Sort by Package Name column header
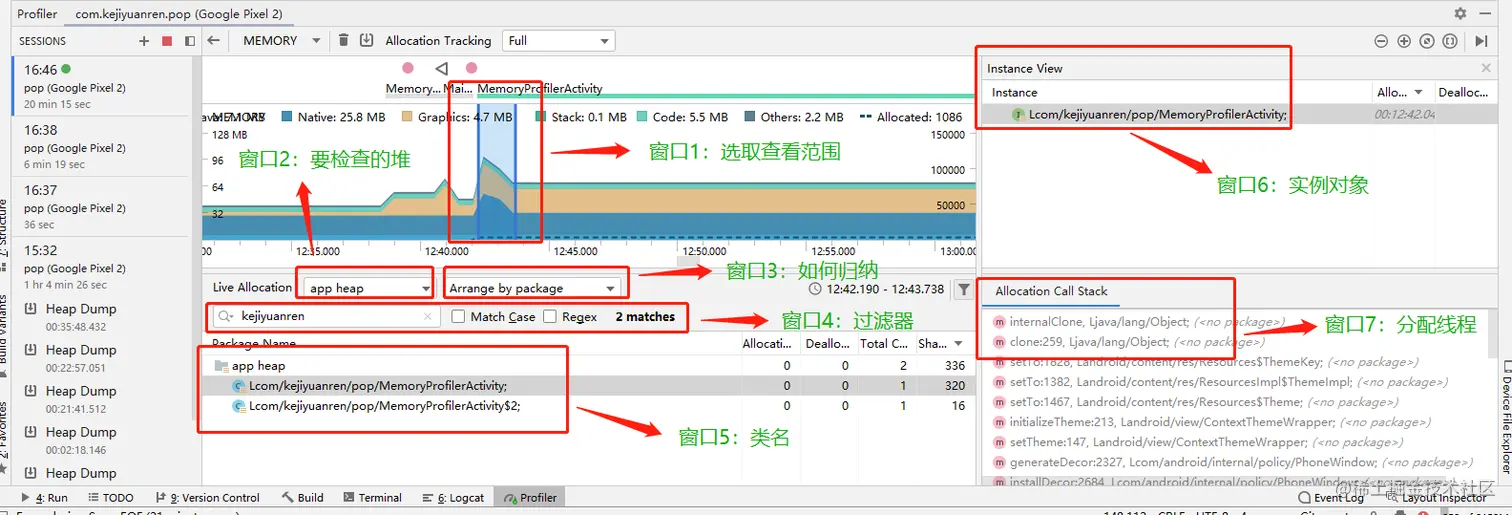This screenshot has width=1512, height=515. pyautogui.click(x=472, y=343)
